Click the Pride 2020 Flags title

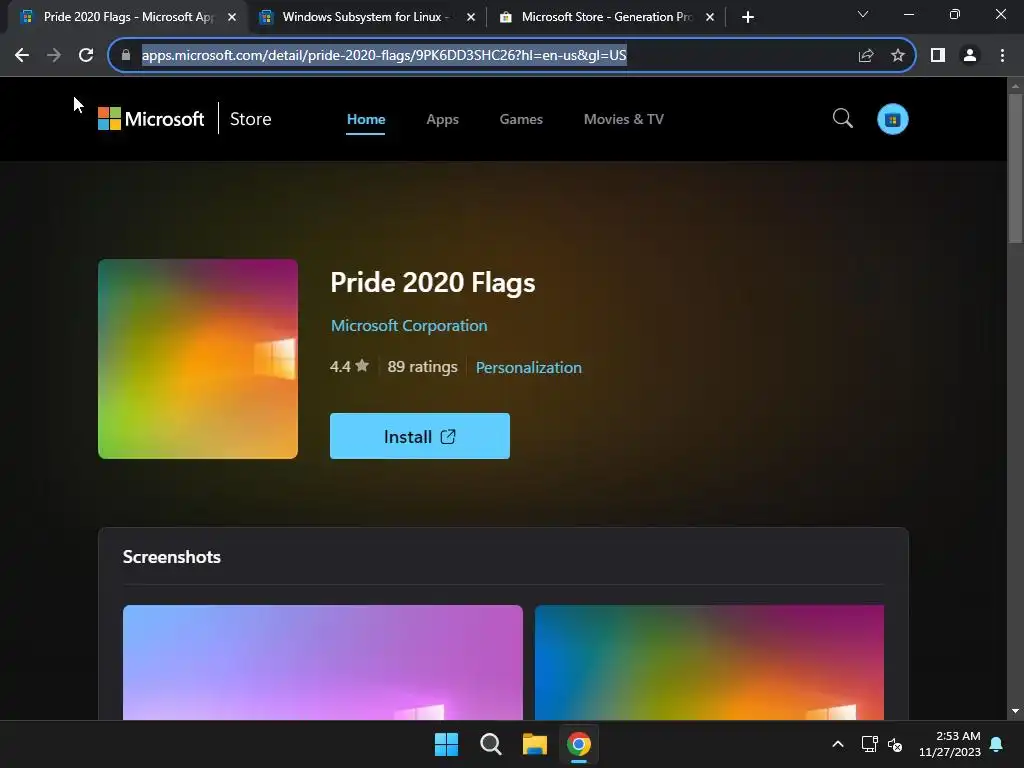click(432, 283)
